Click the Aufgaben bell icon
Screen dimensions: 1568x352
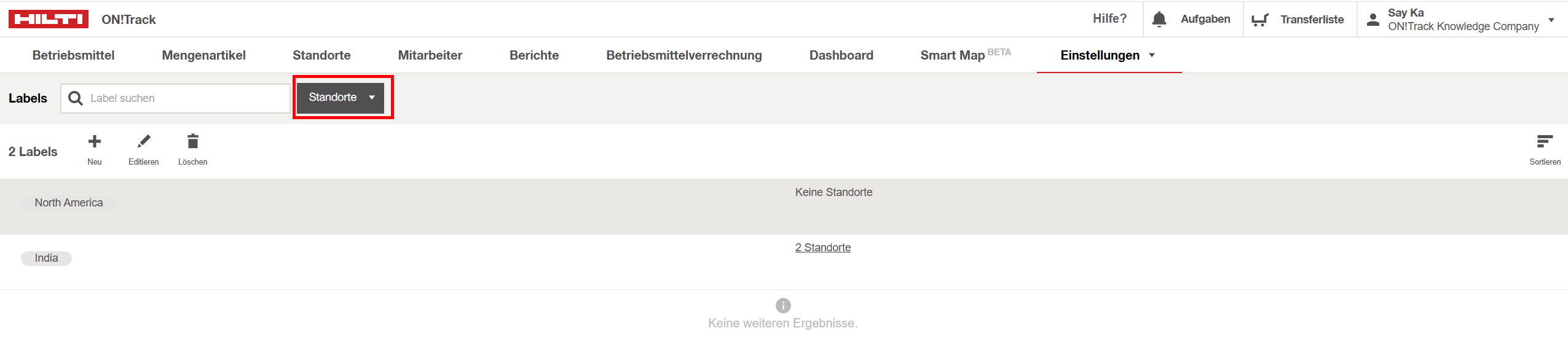coord(1159,20)
